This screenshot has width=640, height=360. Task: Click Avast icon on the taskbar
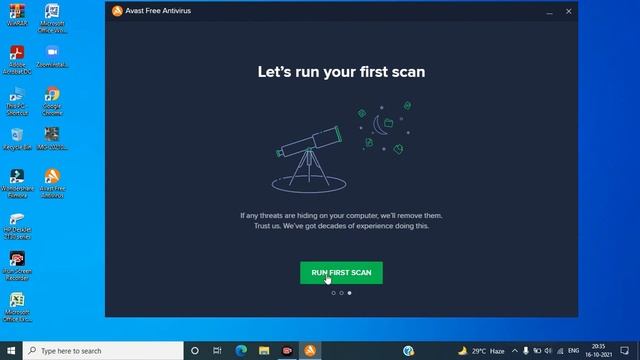pos(310,351)
